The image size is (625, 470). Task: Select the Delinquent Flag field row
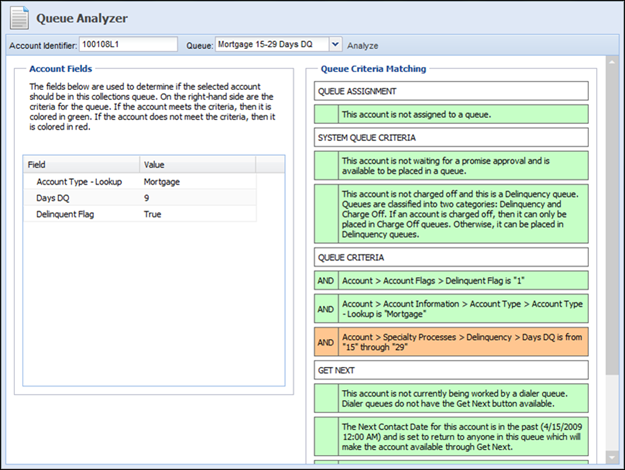(x=140, y=214)
